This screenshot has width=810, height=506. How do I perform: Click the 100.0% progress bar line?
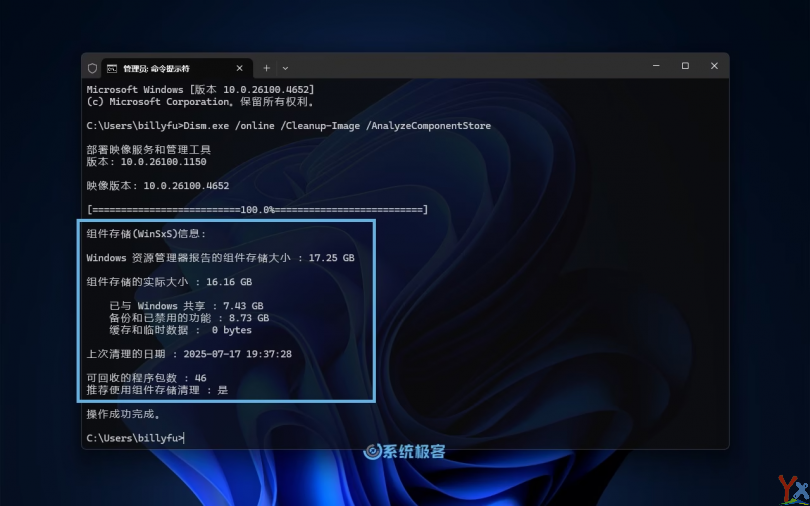click(x=257, y=209)
